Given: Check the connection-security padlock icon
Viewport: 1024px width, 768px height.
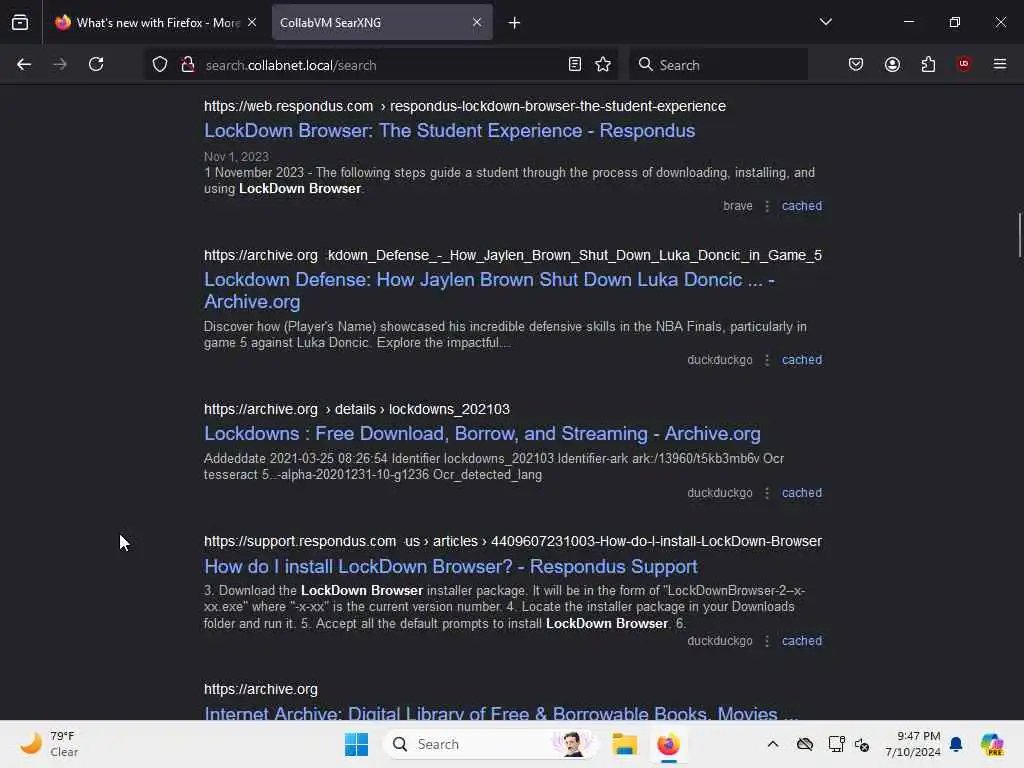Looking at the screenshot, I should 188,64.
